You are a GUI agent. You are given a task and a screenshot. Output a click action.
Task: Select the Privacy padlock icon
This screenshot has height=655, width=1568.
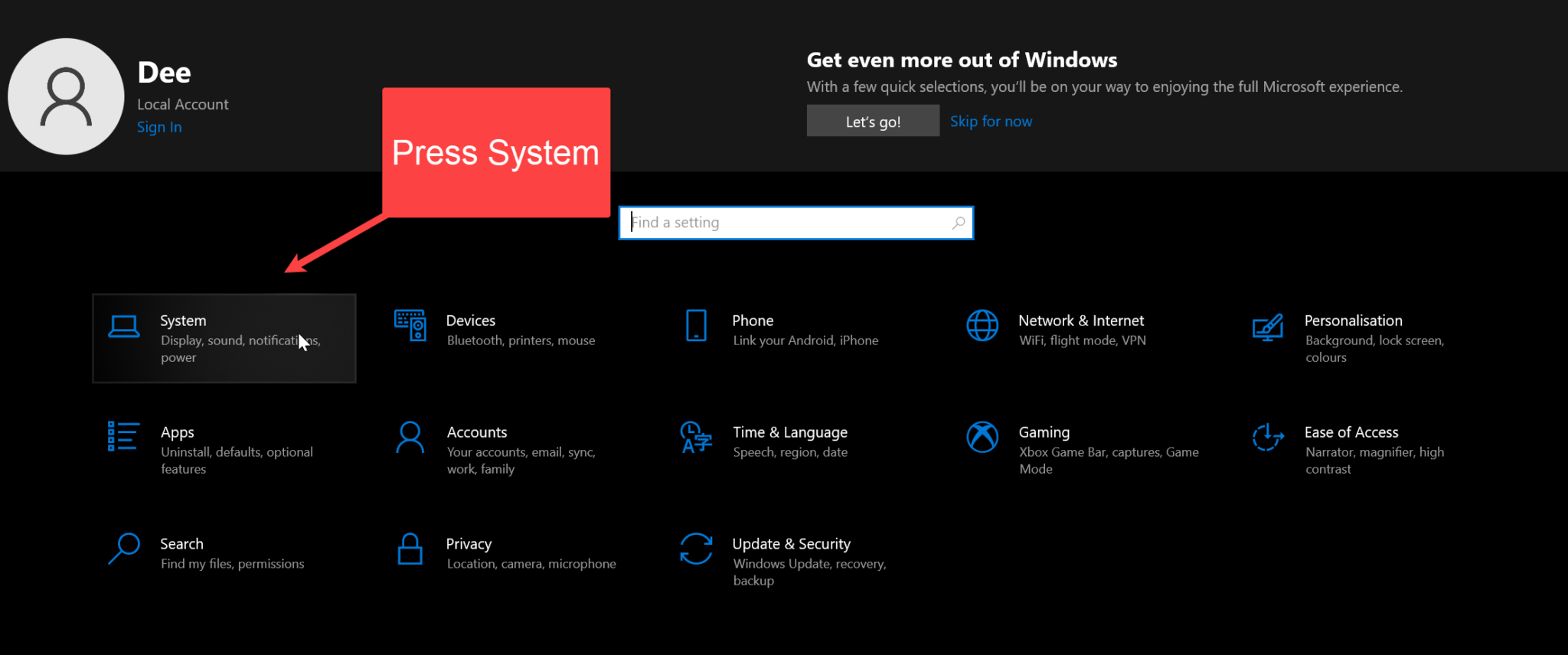pos(410,549)
